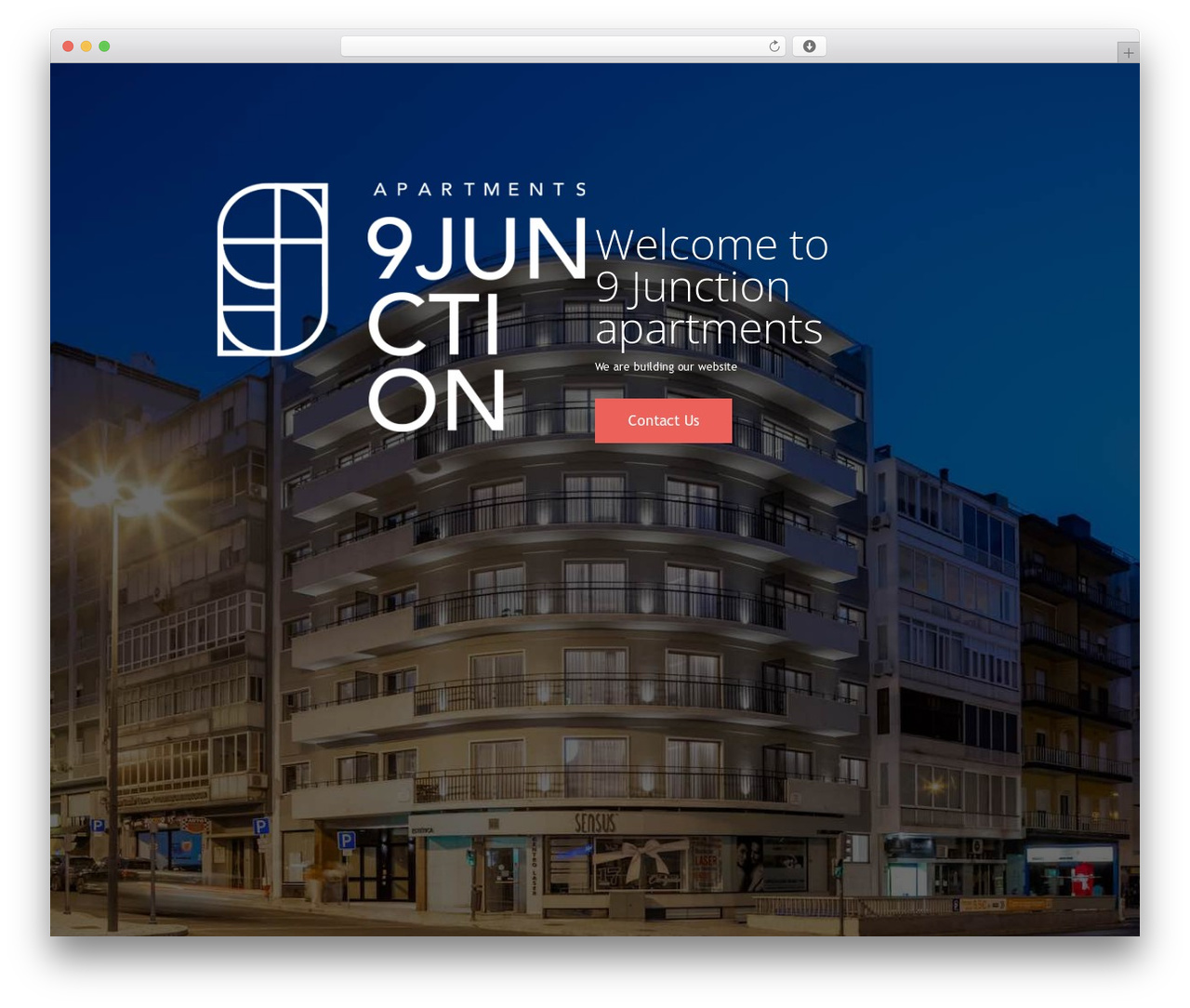Viewport: 1190px width, 1008px height.
Task: Reload the page with the refresh icon
Action: coord(774,46)
